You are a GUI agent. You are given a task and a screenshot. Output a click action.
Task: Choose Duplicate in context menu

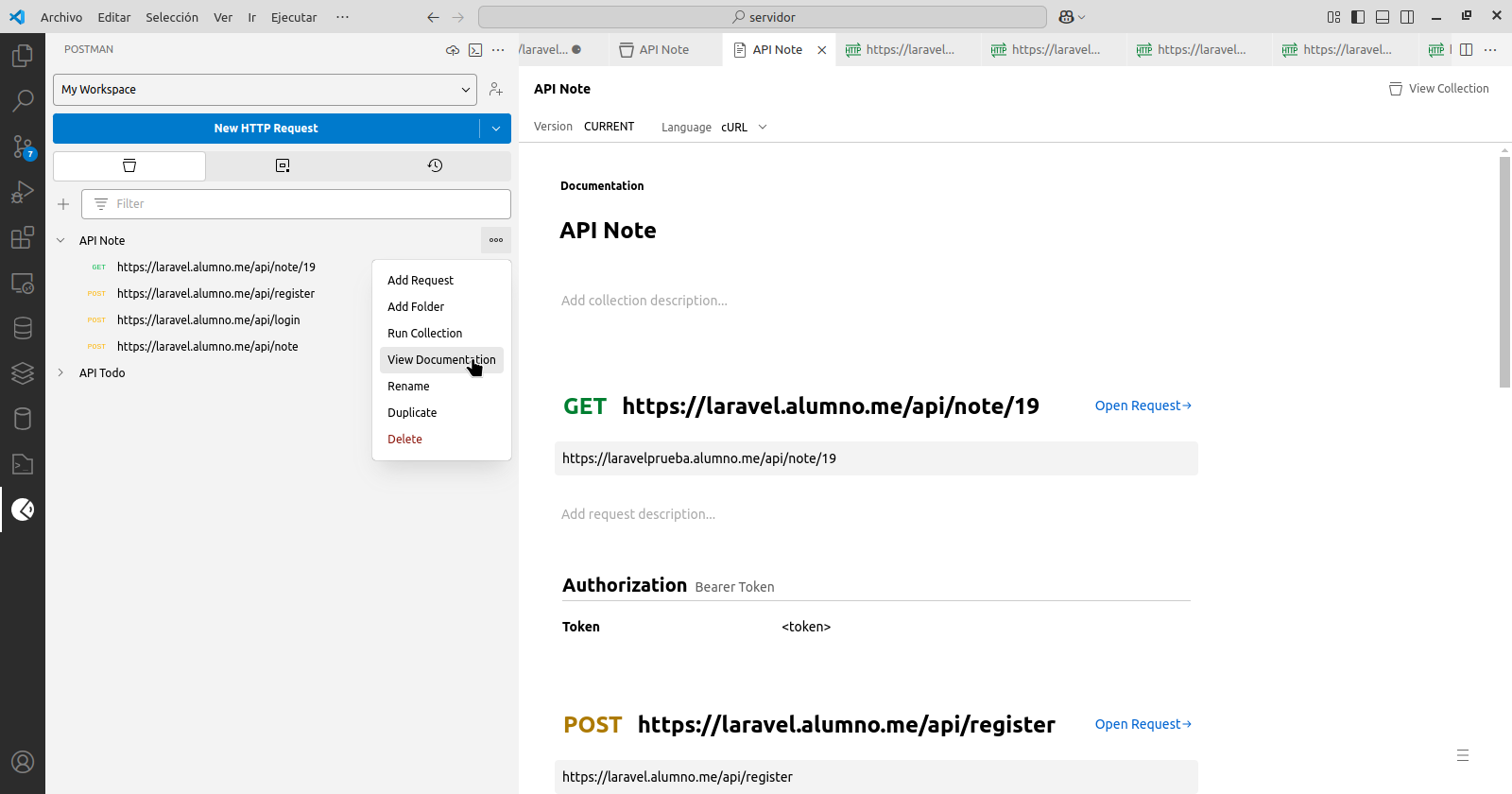441,413
